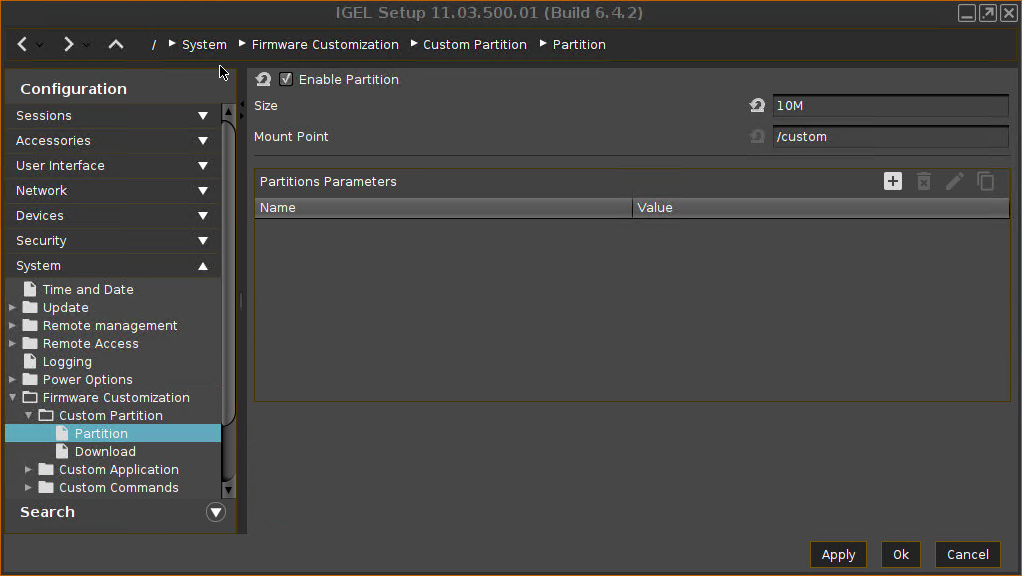The height and width of the screenshot is (576, 1022).
Task: Go up one level in navigation
Action: click(x=116, y=44)
